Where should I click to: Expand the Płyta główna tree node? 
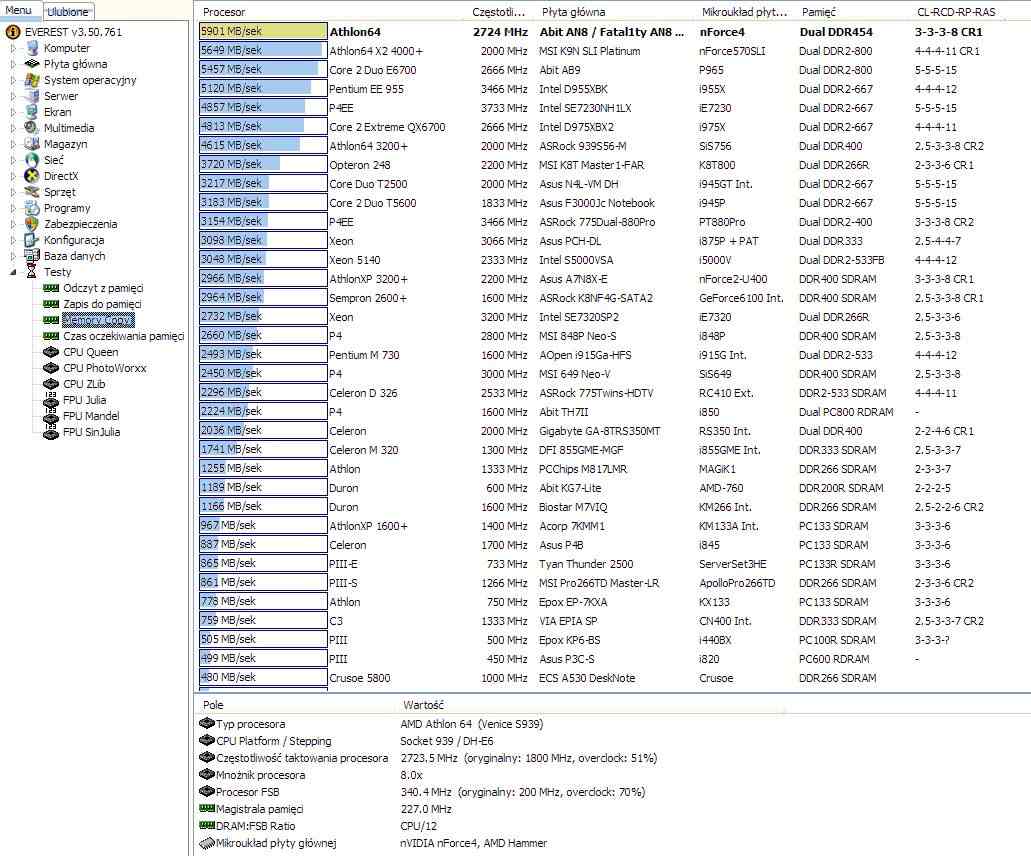pyautogui.click(x=13, y=64)
